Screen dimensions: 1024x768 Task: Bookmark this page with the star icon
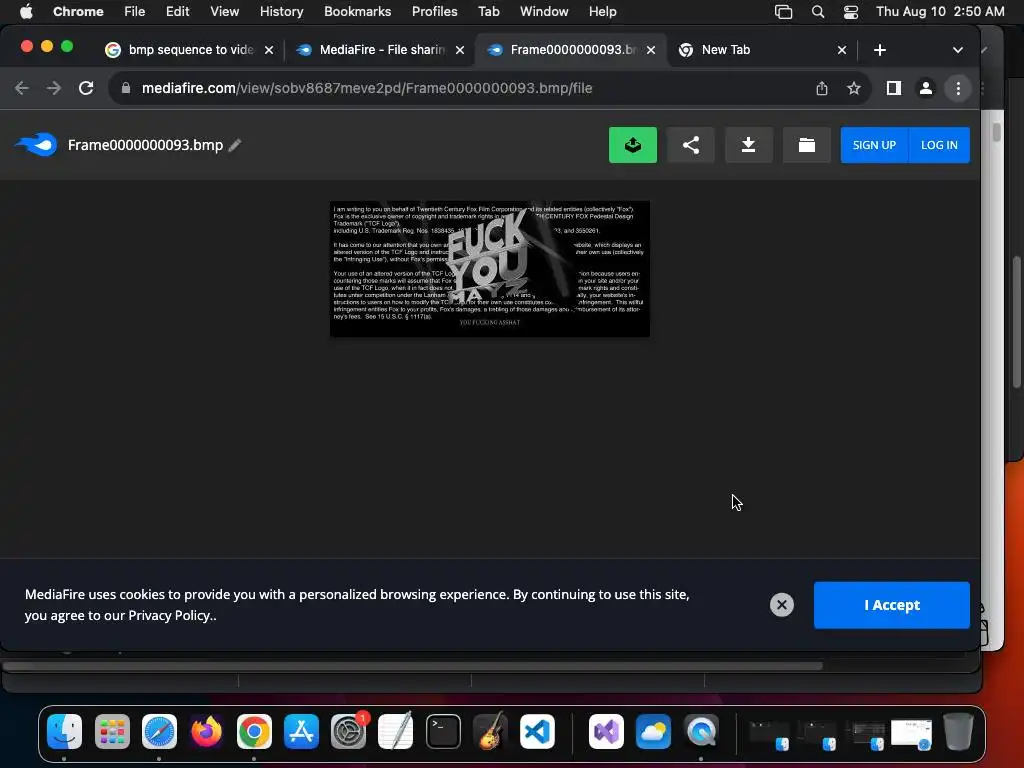[x=854, y=88]
